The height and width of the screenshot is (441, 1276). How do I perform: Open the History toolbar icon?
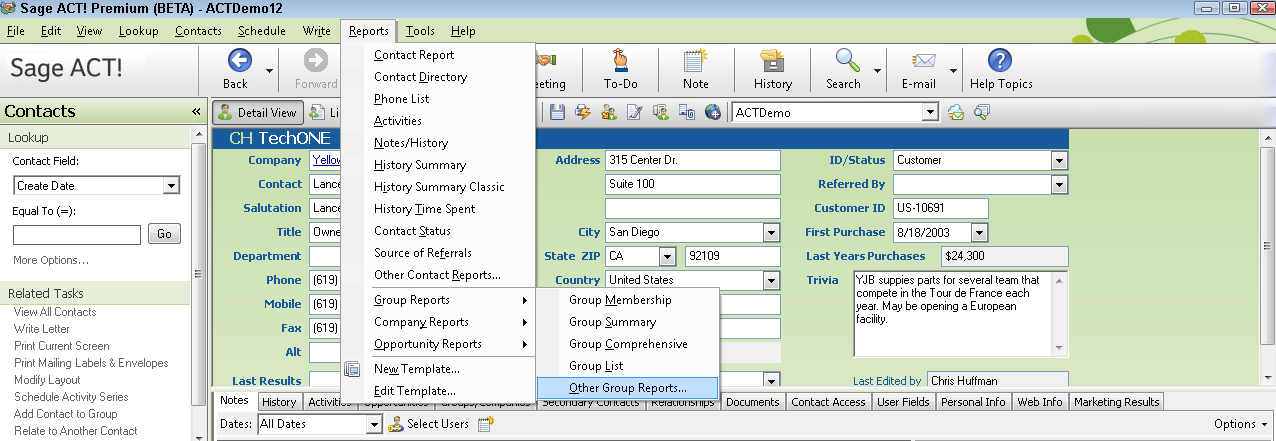point(772,69)
